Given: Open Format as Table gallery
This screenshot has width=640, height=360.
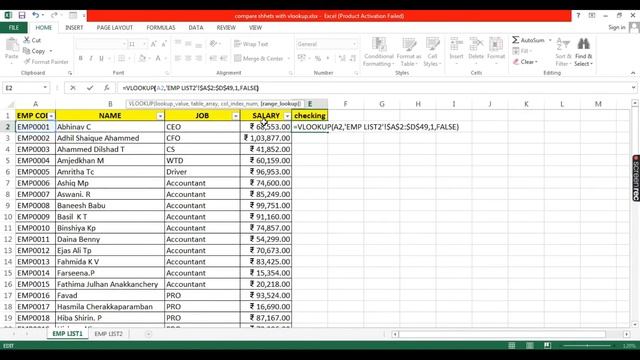Looking at the screenshot, I should point(409,52).
